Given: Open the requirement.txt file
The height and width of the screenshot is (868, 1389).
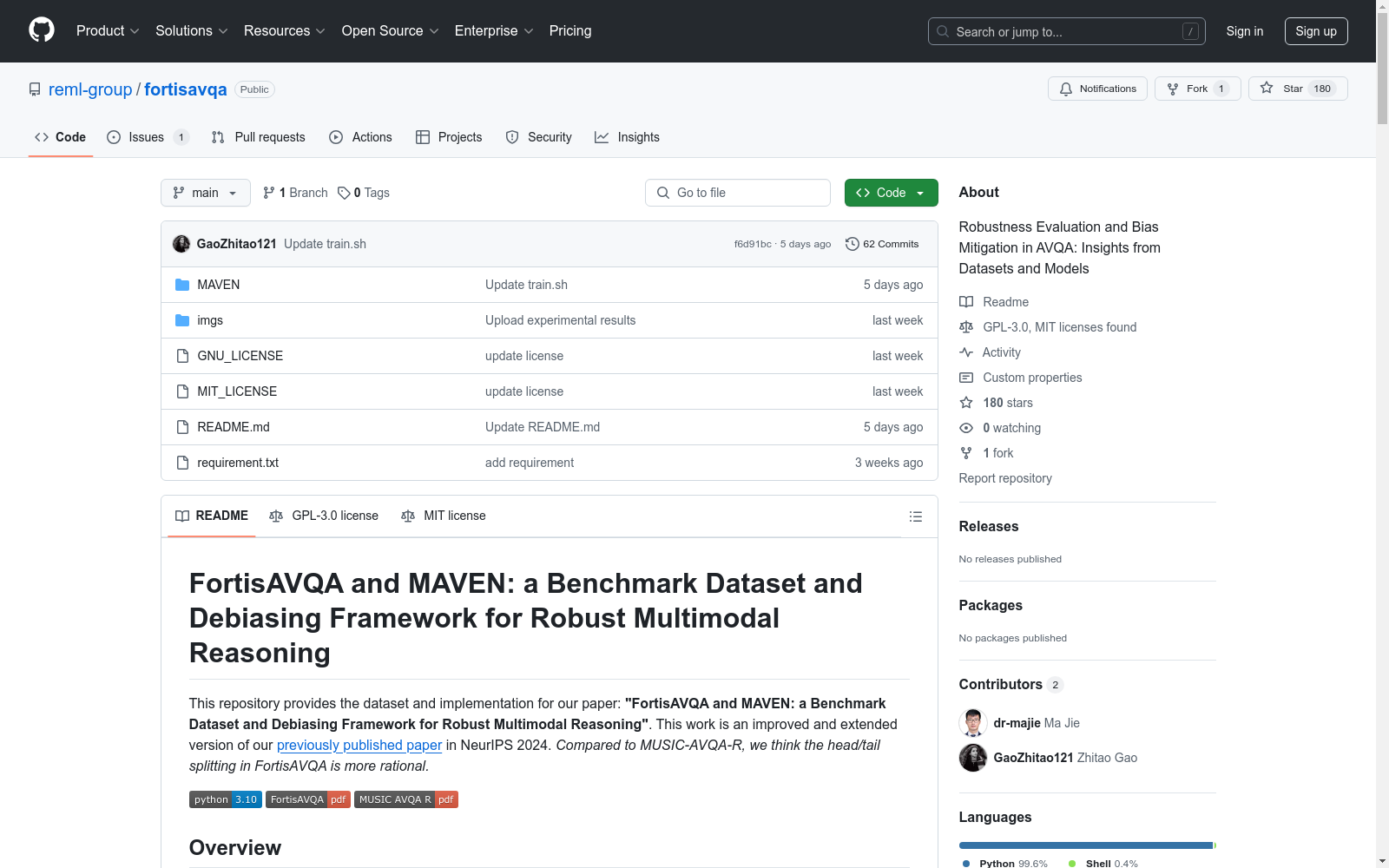Looking at the screenshot, I should [238, 463].
